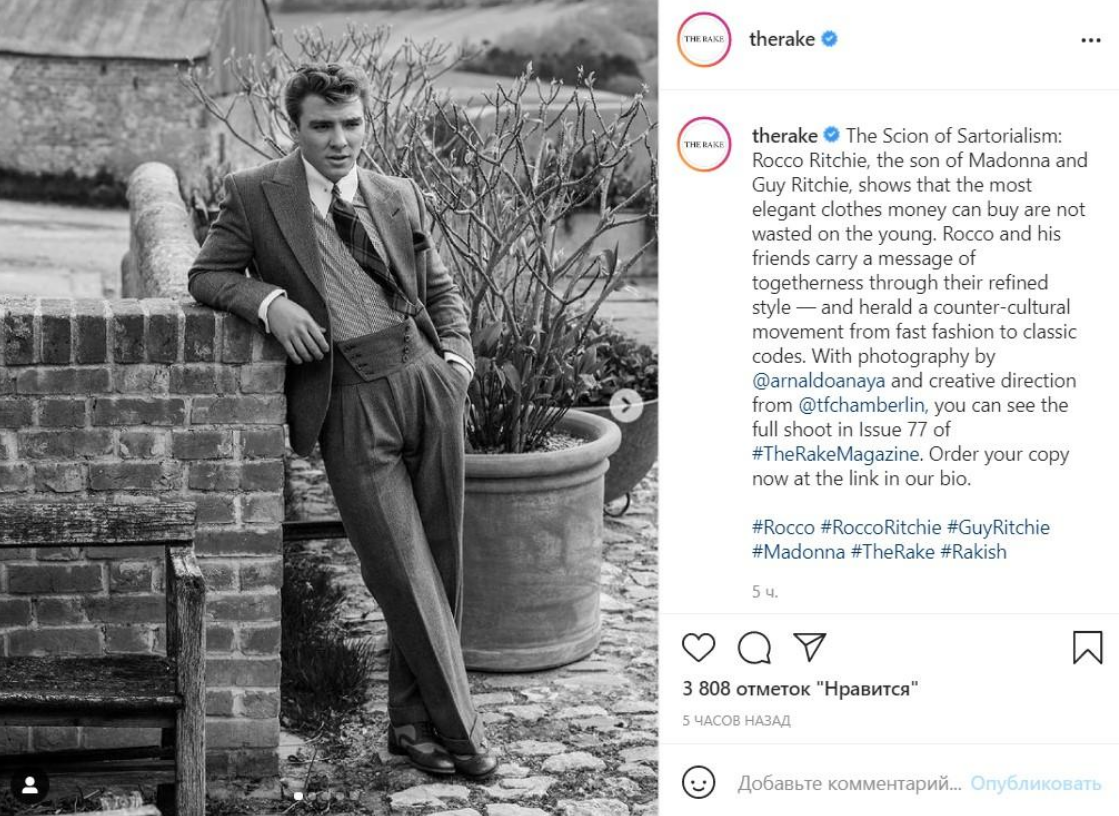
Task: Go to next photo in carousel
Action: pos(626,404)
